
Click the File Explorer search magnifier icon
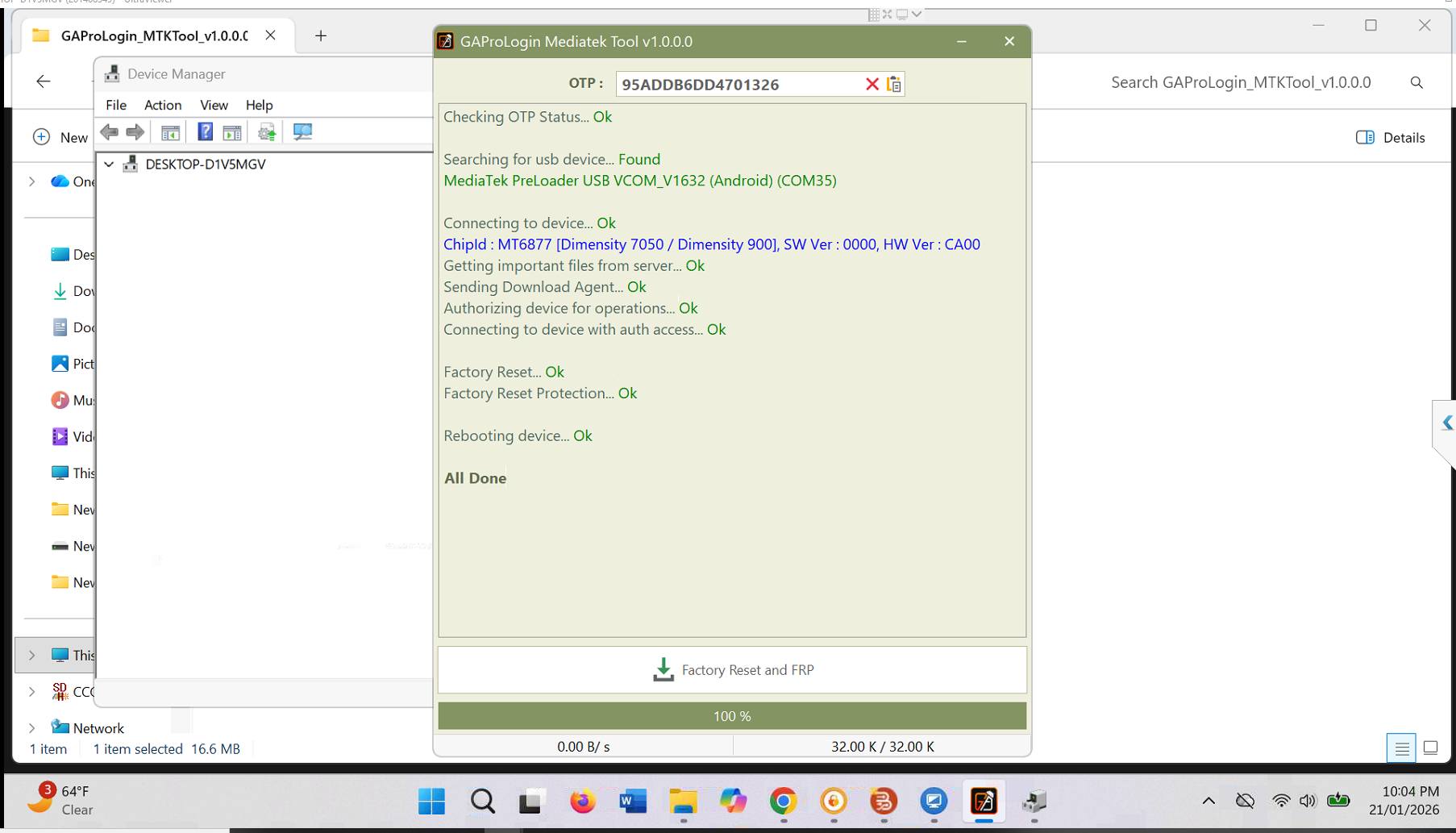(x=1416, y=82)
